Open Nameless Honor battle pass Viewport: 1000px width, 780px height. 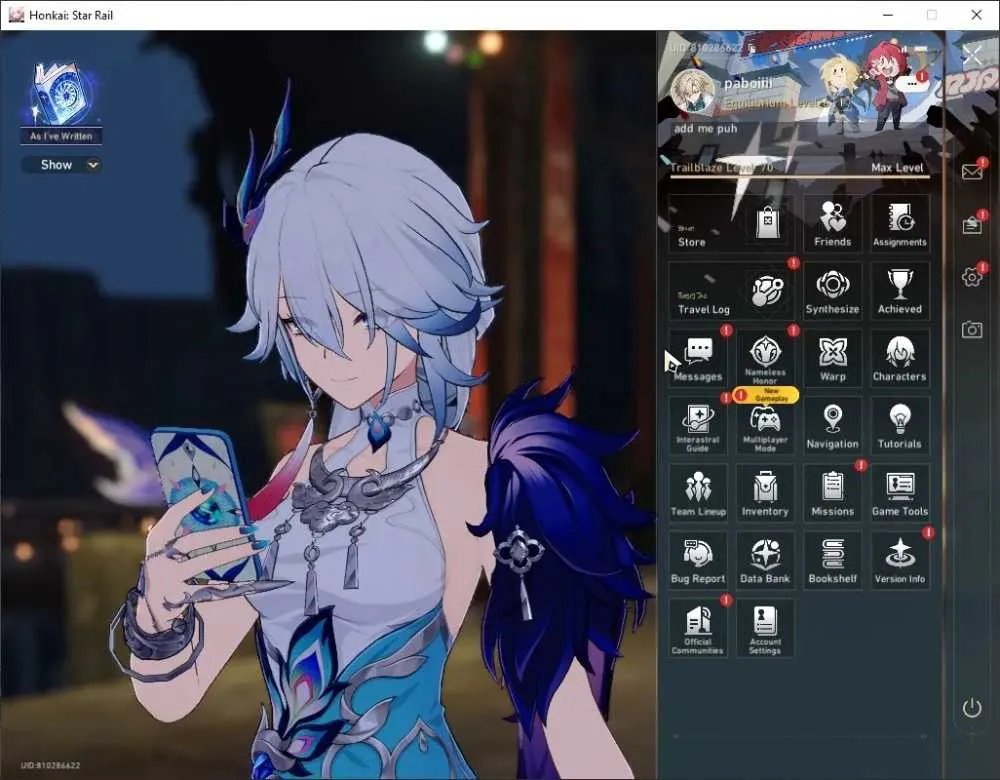[765, 358]
